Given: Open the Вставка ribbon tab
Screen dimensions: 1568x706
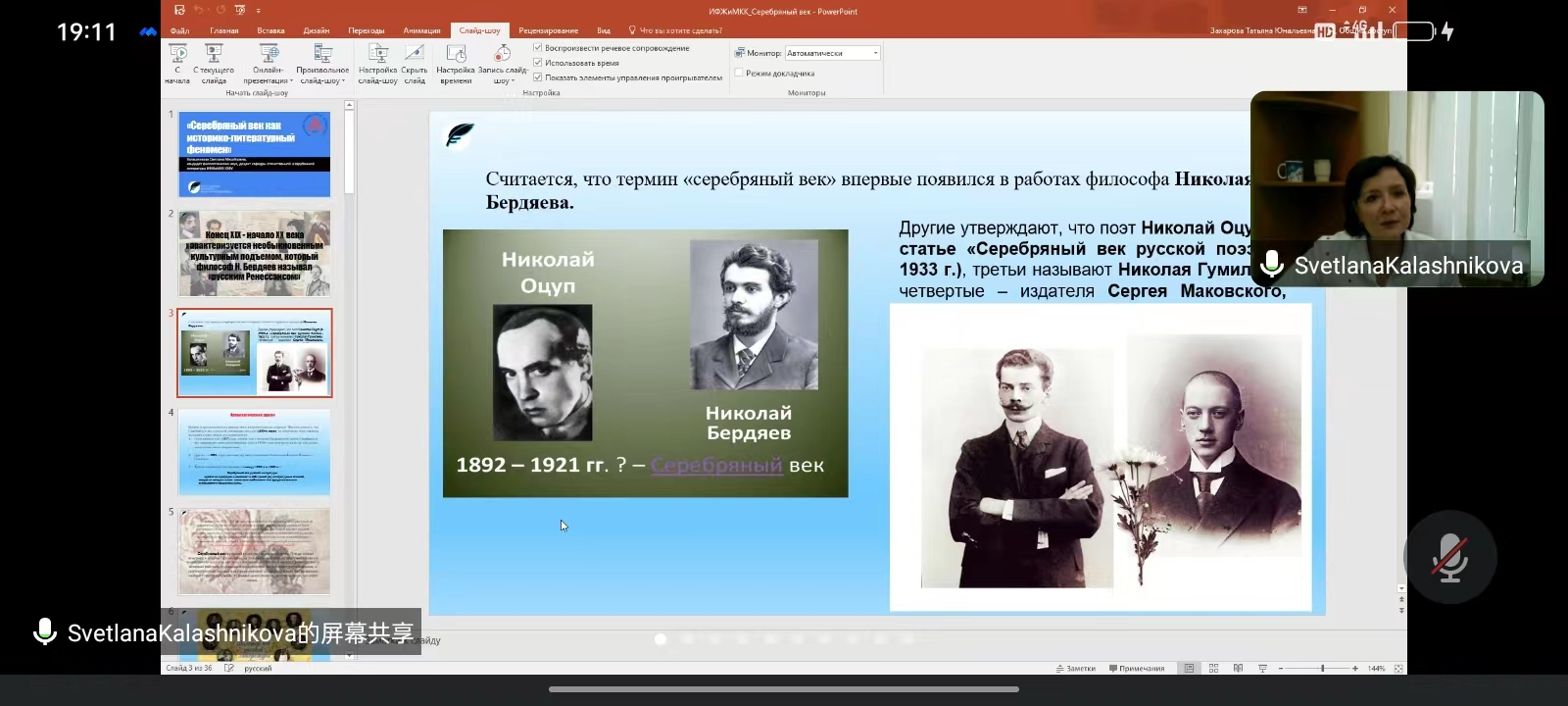Looking at the screenshot, I should coord(270,30).
